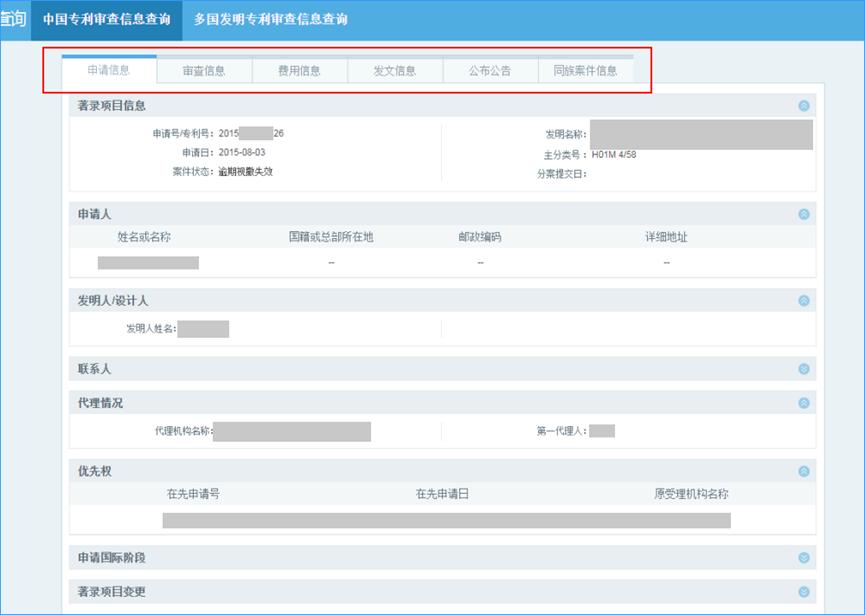This screenshot has height=615, width=865.
Task: View the 公布公告 tab
Action: (x=491, y=70)
